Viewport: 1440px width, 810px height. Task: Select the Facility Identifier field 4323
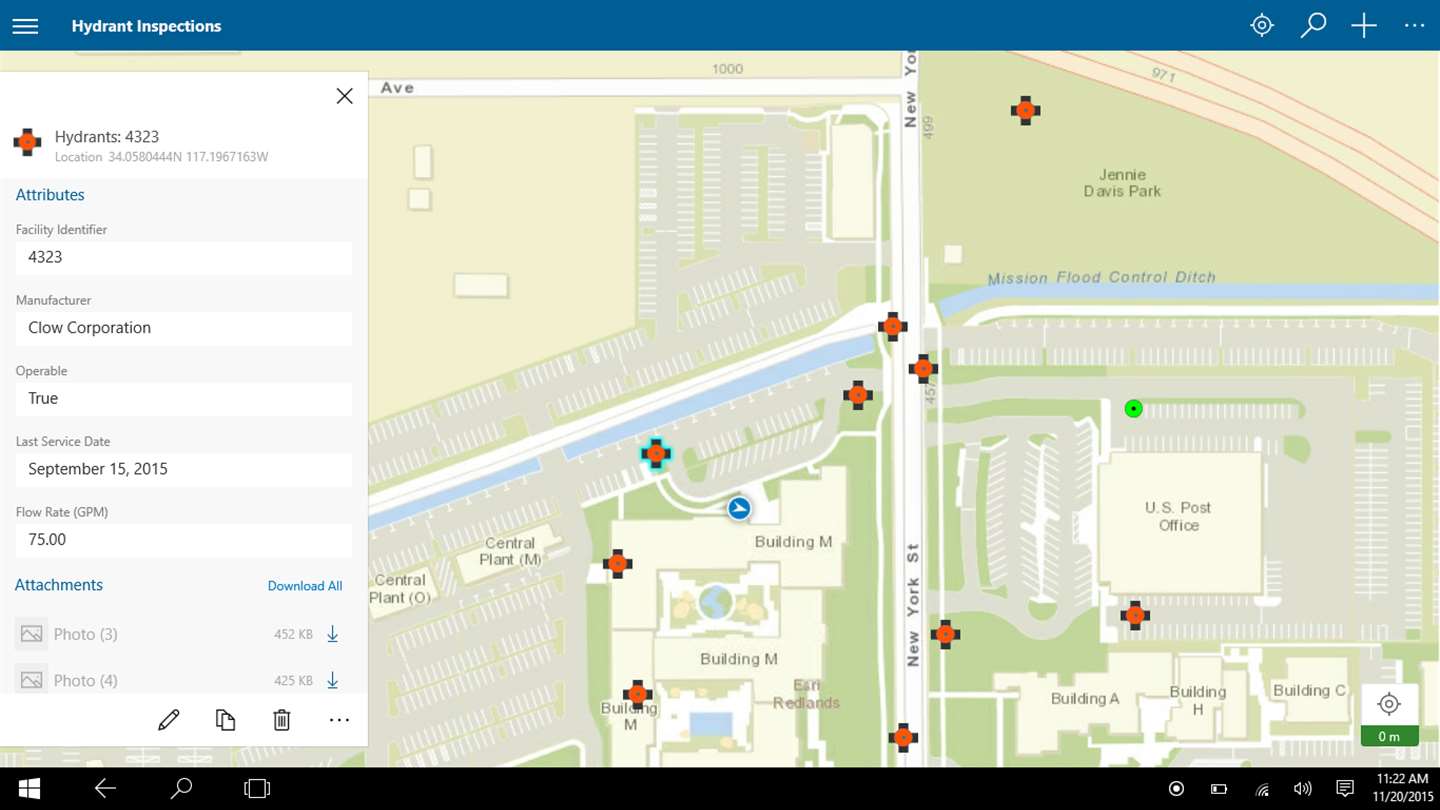184,257
